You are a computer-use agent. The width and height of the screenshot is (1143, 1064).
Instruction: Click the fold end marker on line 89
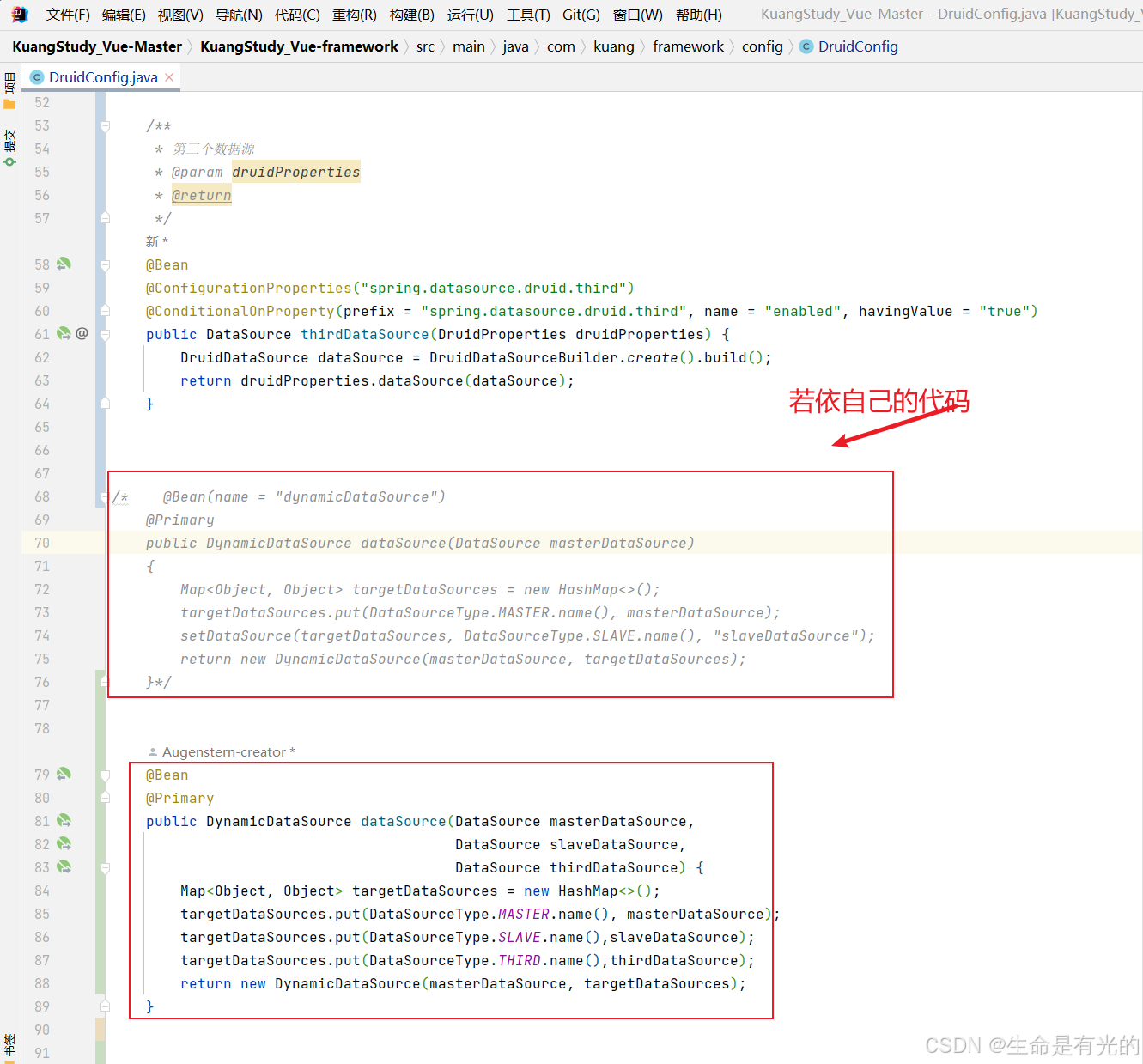pos(105,1006)
